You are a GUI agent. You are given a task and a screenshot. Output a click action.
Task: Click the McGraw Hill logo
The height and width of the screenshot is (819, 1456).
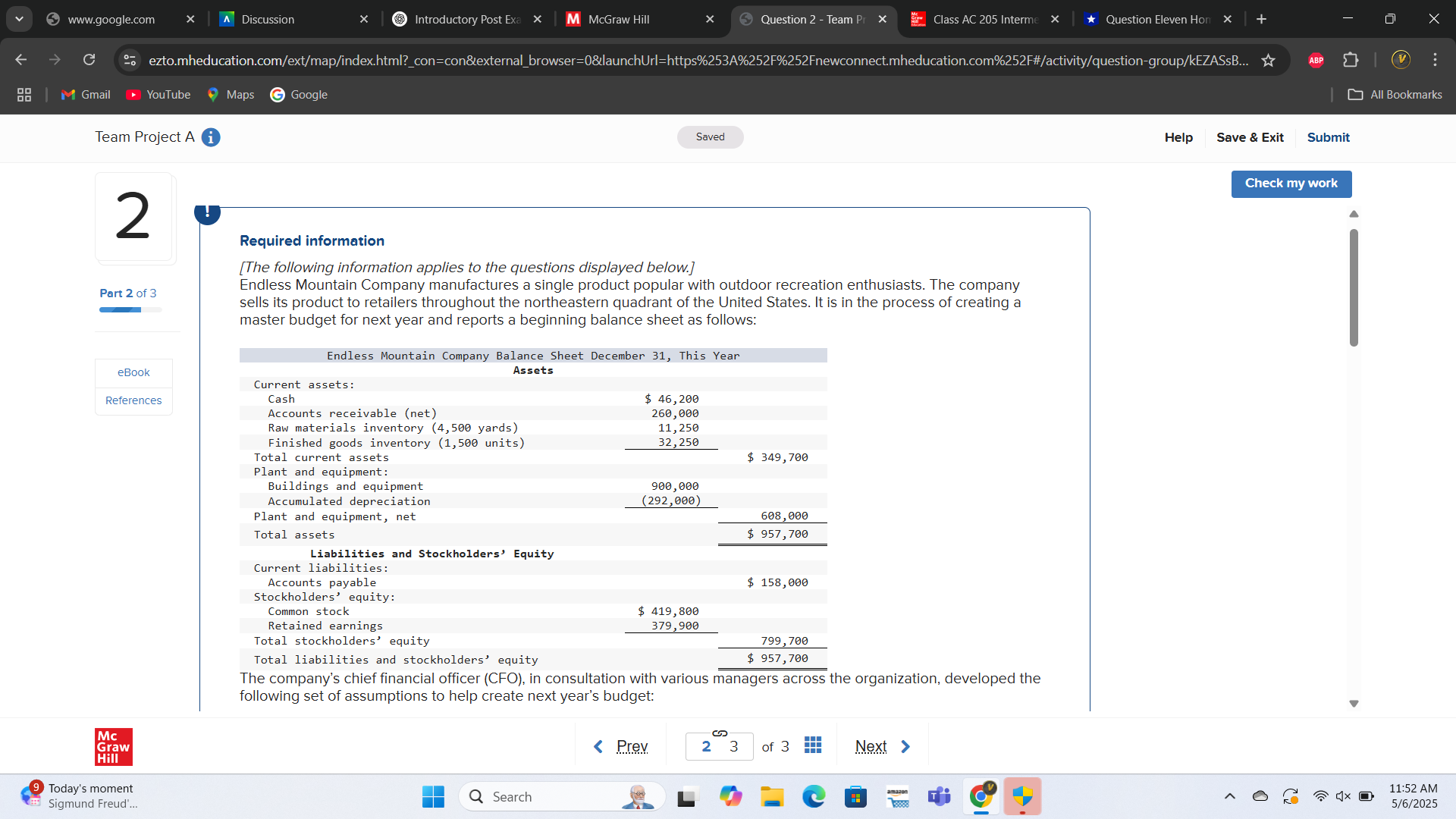[114, 746]
